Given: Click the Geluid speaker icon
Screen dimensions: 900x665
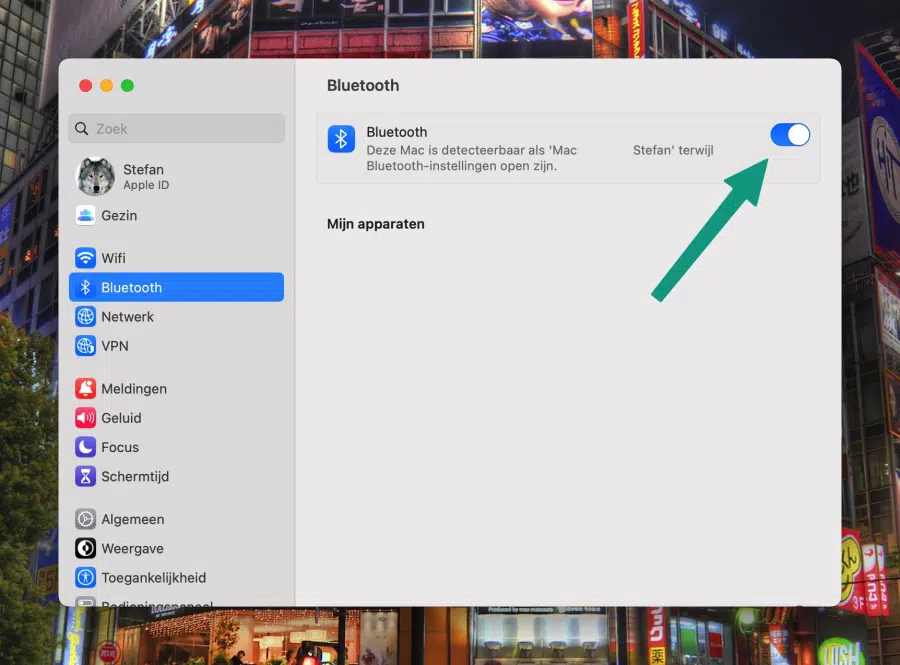Looking at the screenshot, I should (86, 418).
